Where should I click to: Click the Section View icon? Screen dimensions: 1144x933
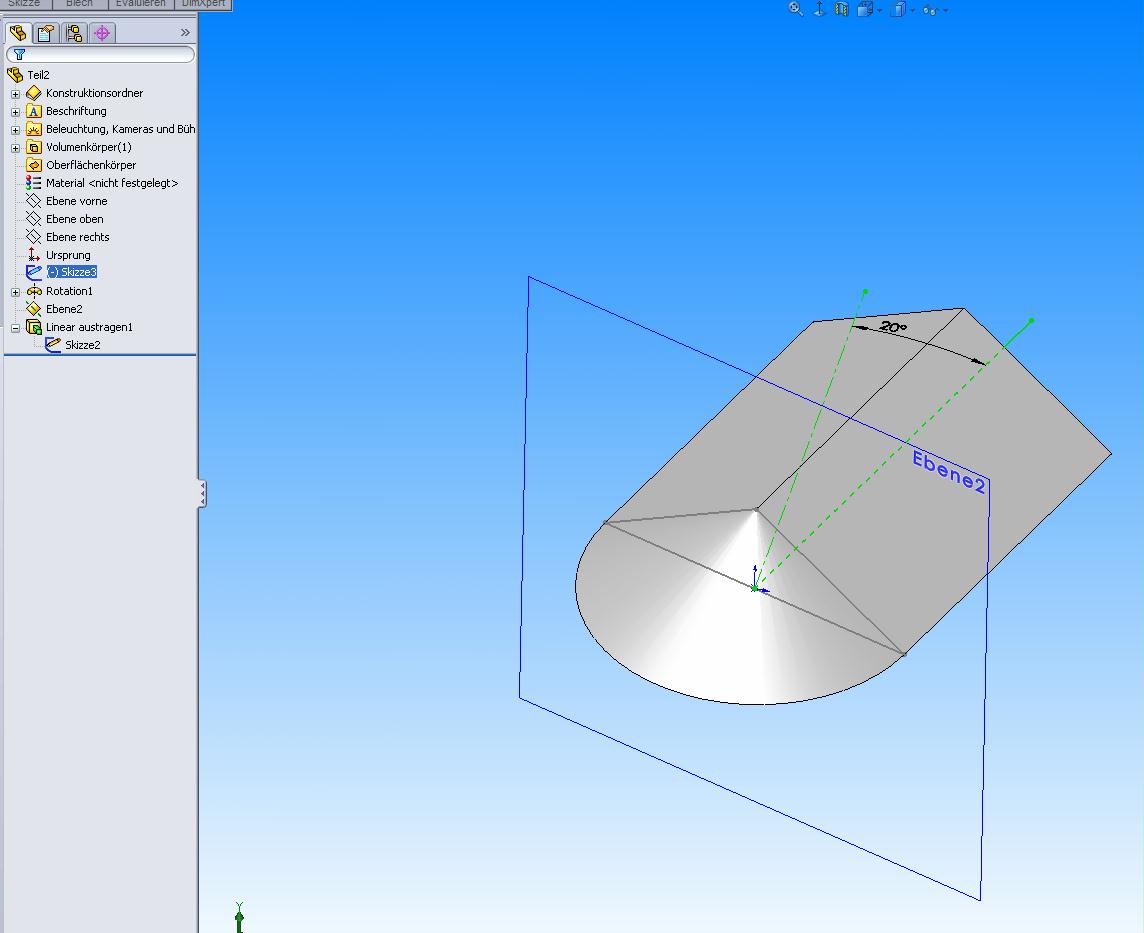click(842, 9)
